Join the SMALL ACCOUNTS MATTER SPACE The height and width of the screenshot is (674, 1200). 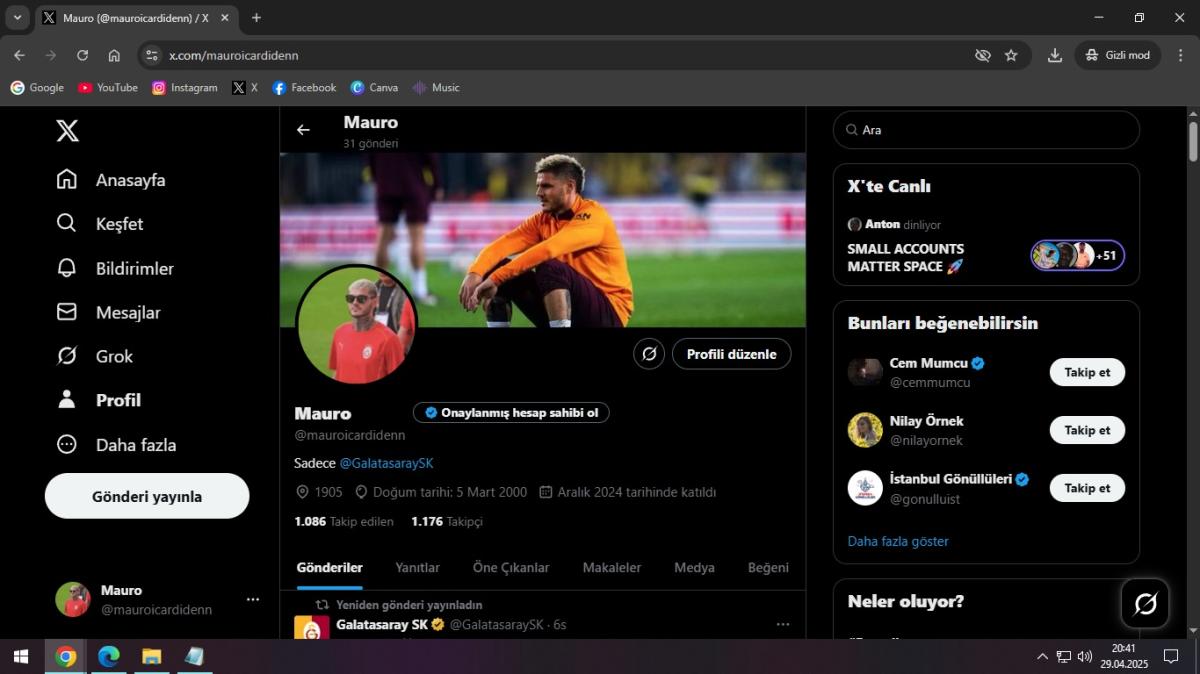906,257
